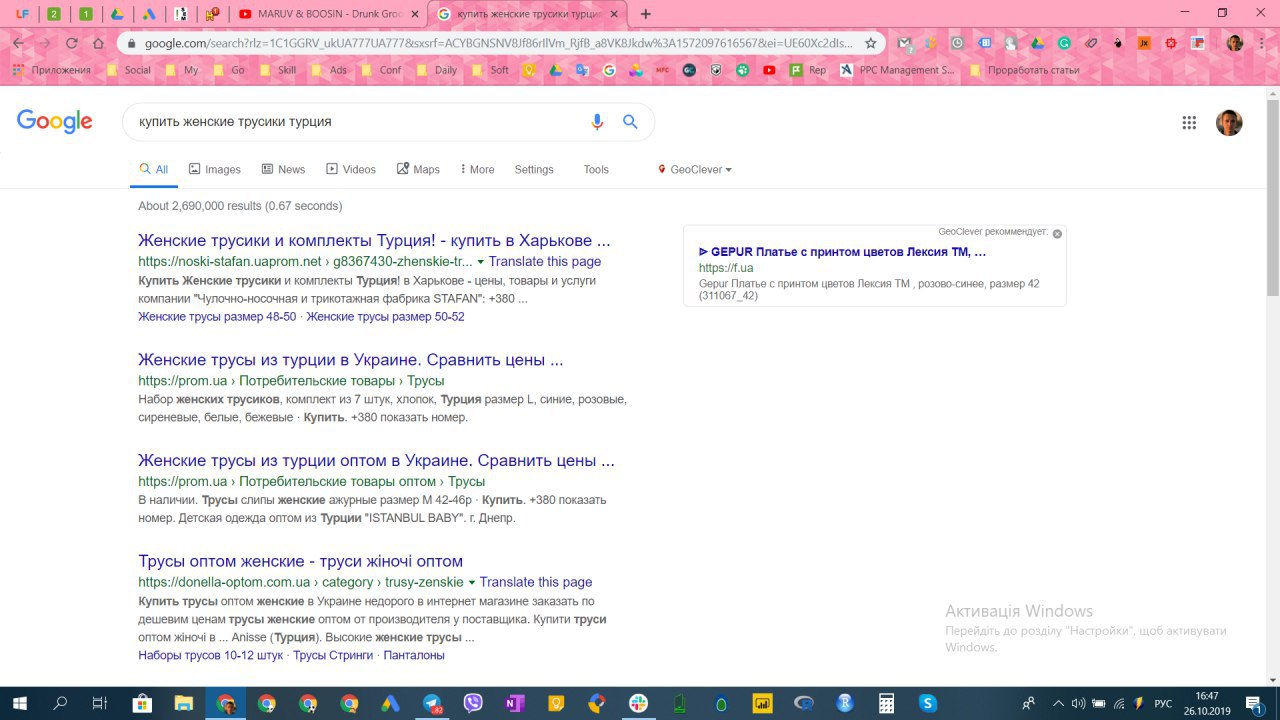This screenshot has width=1280, height=720.
Task: Open the Google Keep bookmark icon
Action: click(x=528, y=70)
